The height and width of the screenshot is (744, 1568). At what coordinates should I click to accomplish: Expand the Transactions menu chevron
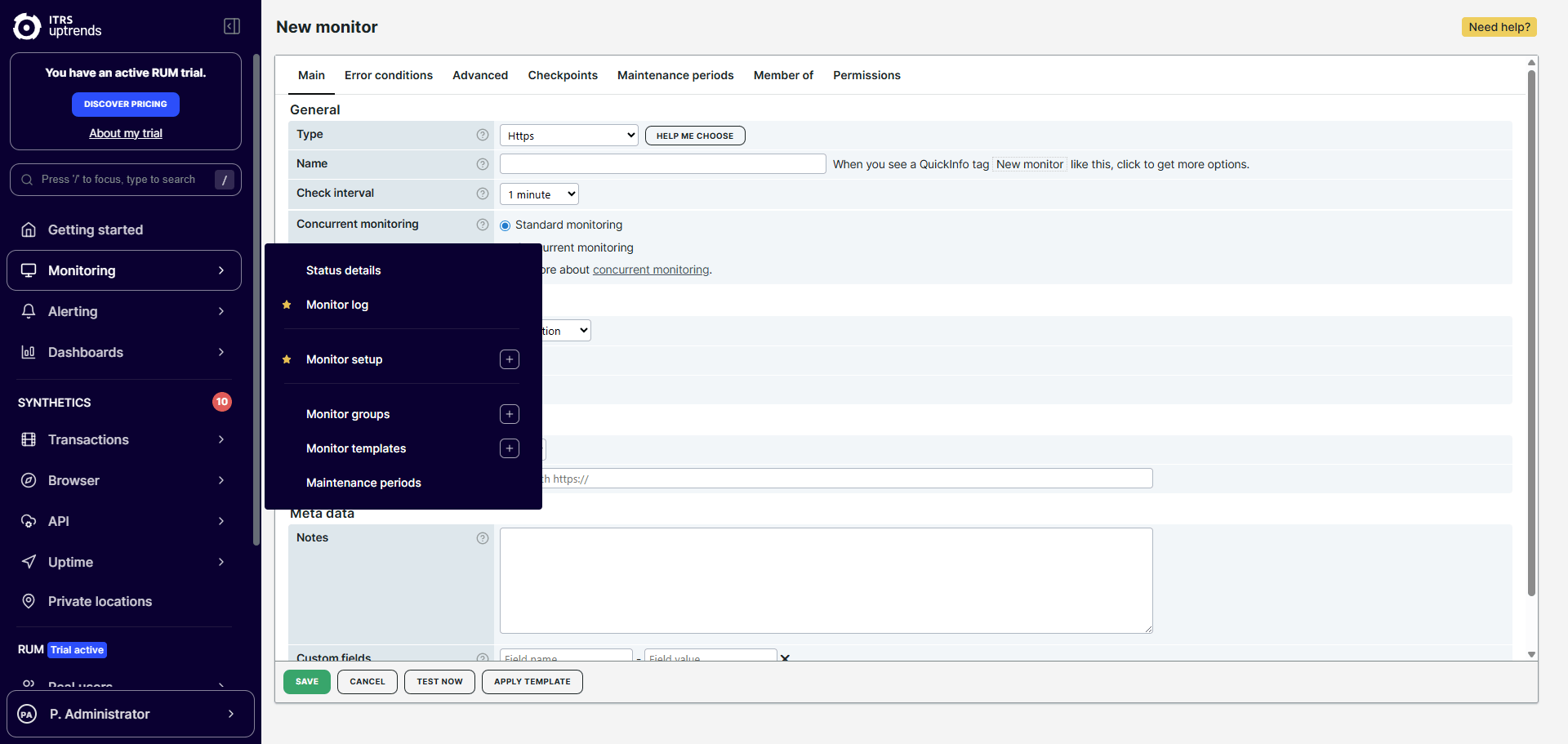click(x=221, y=439)
